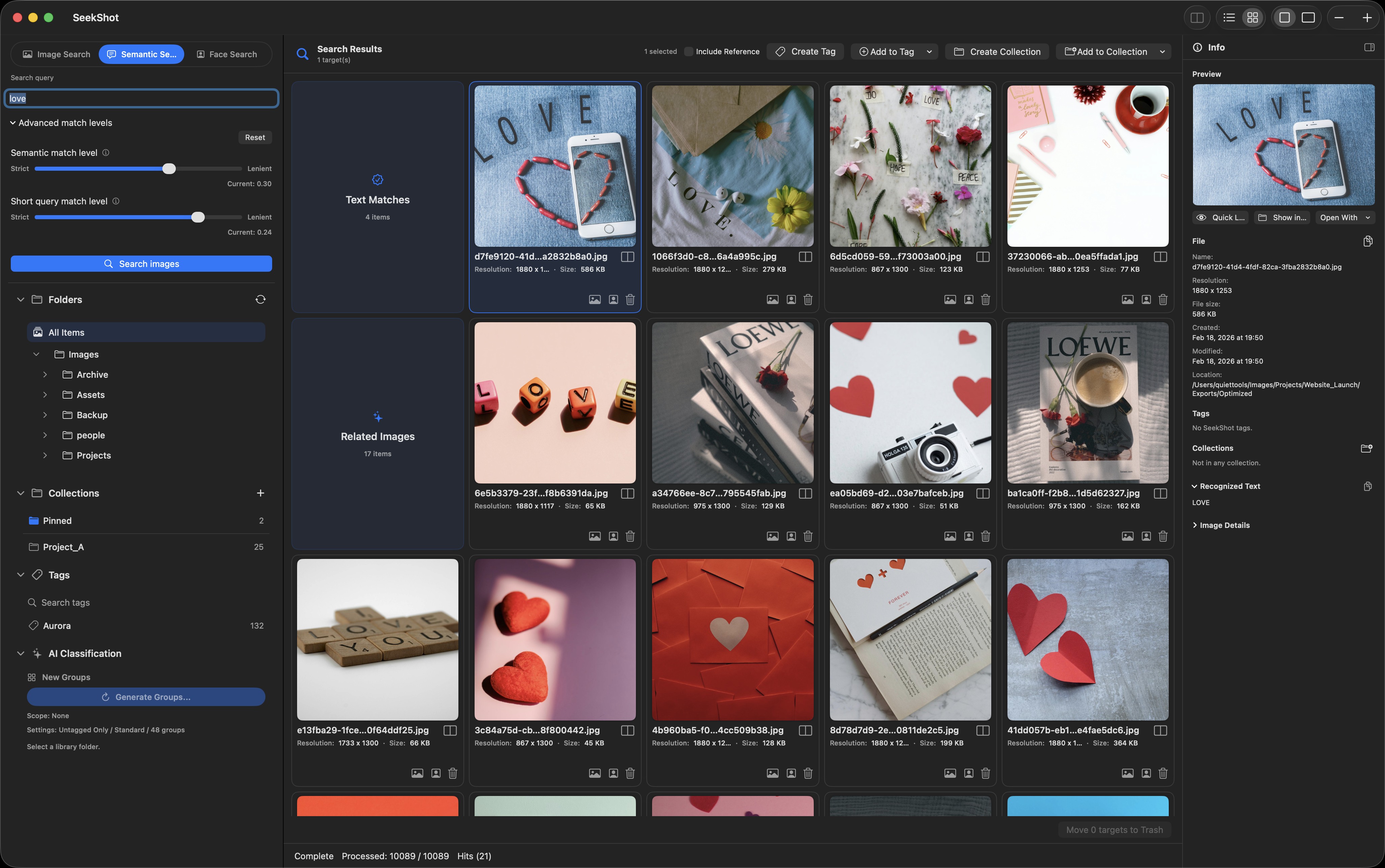Screen dimensions: 1385x868
Task: Delete 1066f3d0 image using trash icon
Action: click(808, 300)
